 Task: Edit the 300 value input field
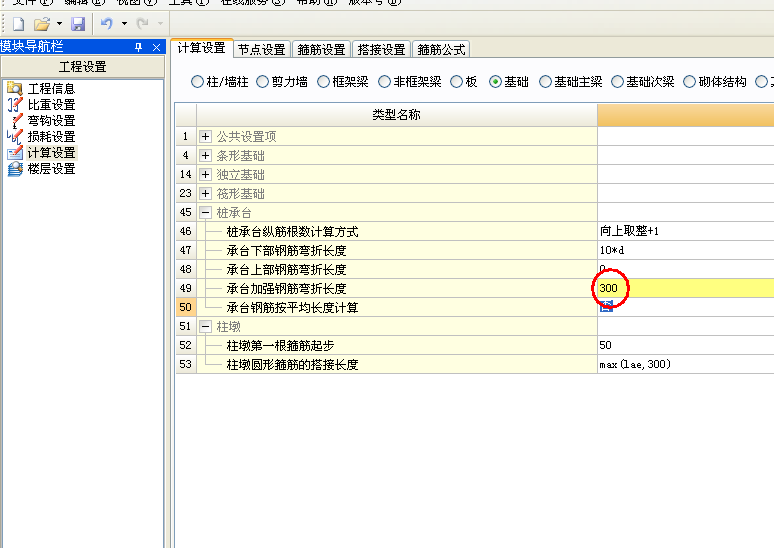686,288
